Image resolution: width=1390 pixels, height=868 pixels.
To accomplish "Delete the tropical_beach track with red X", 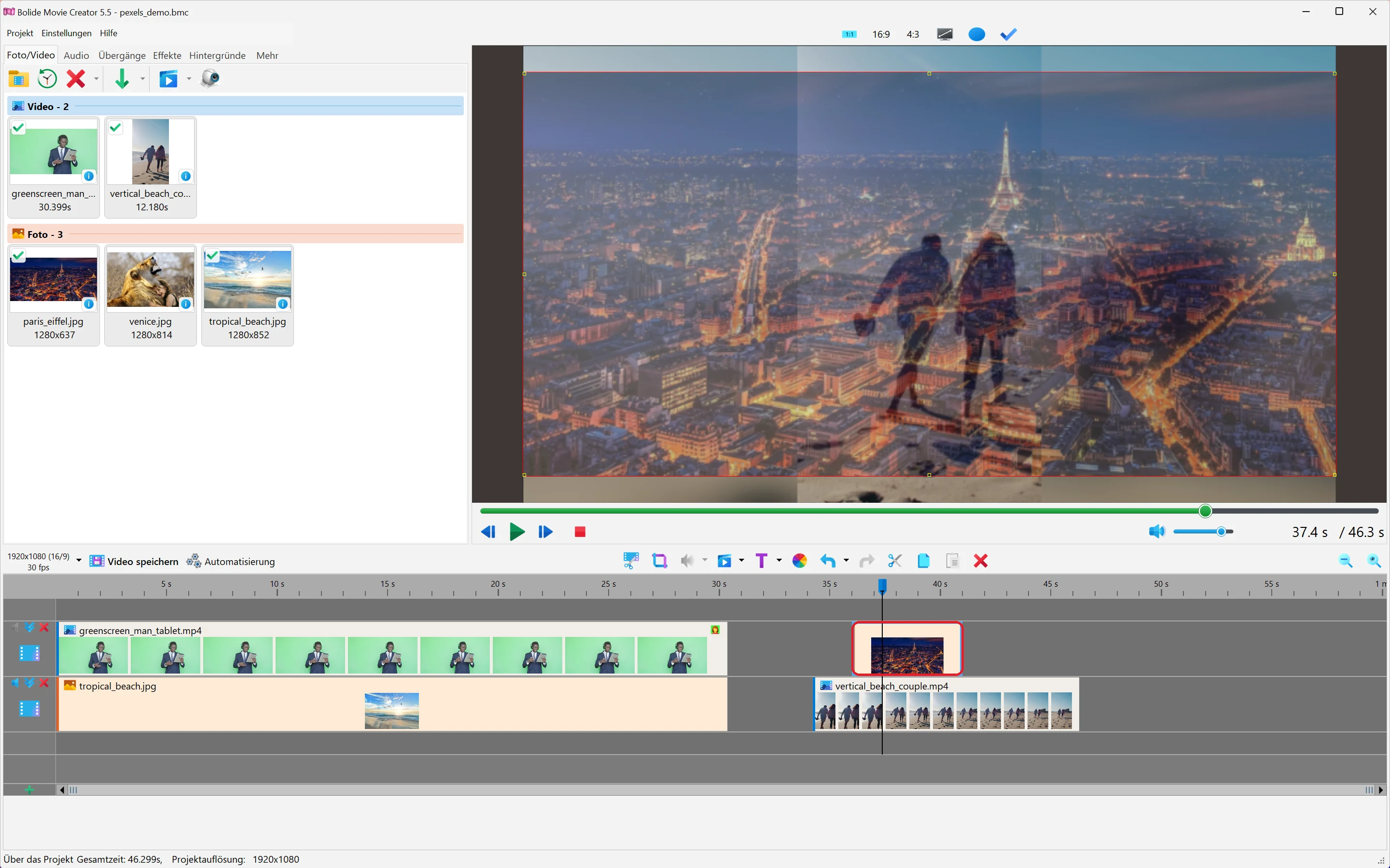I will (43, 683).
